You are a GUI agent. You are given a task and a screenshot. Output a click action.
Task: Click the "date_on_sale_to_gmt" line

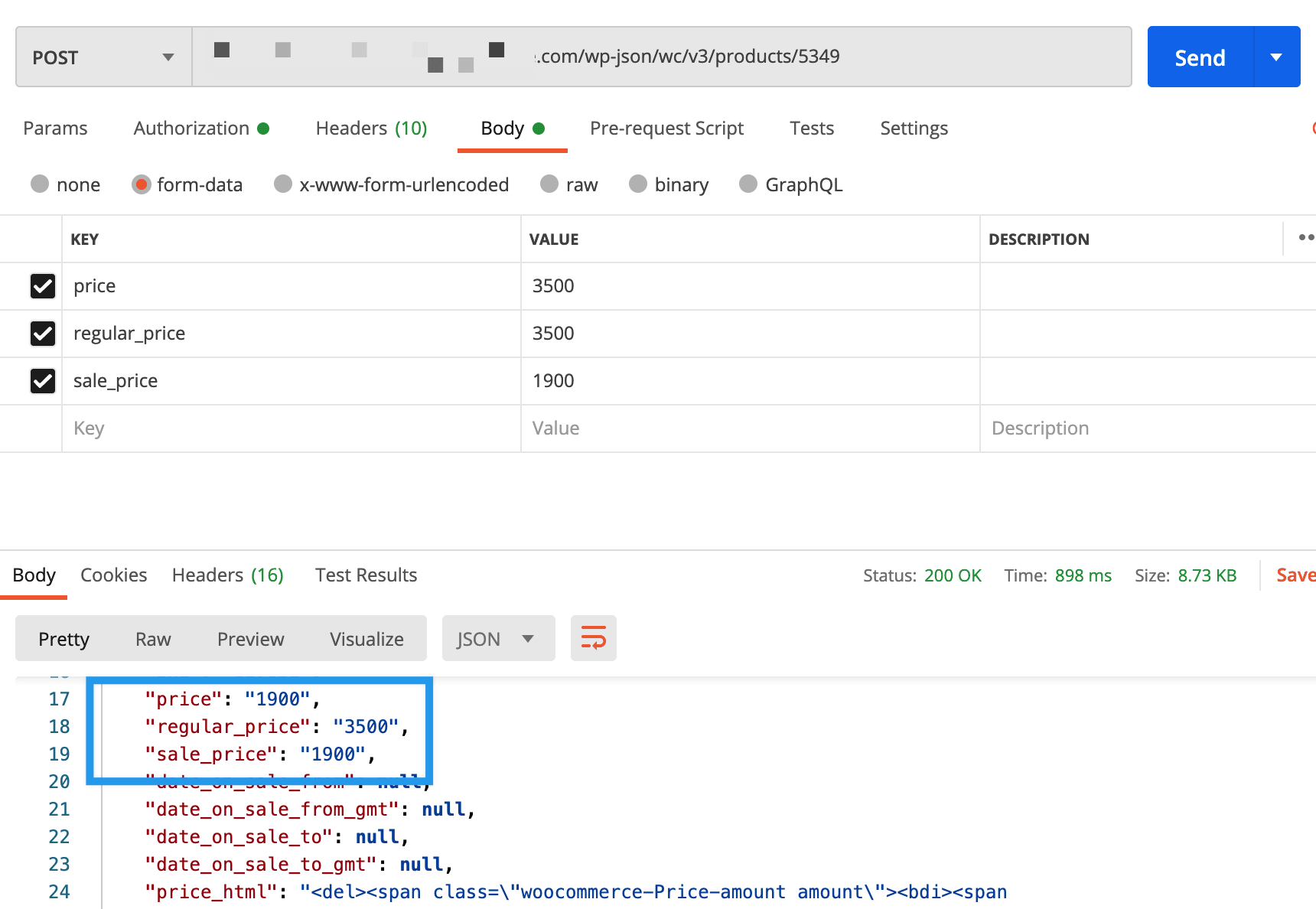[x=298, y=865]
